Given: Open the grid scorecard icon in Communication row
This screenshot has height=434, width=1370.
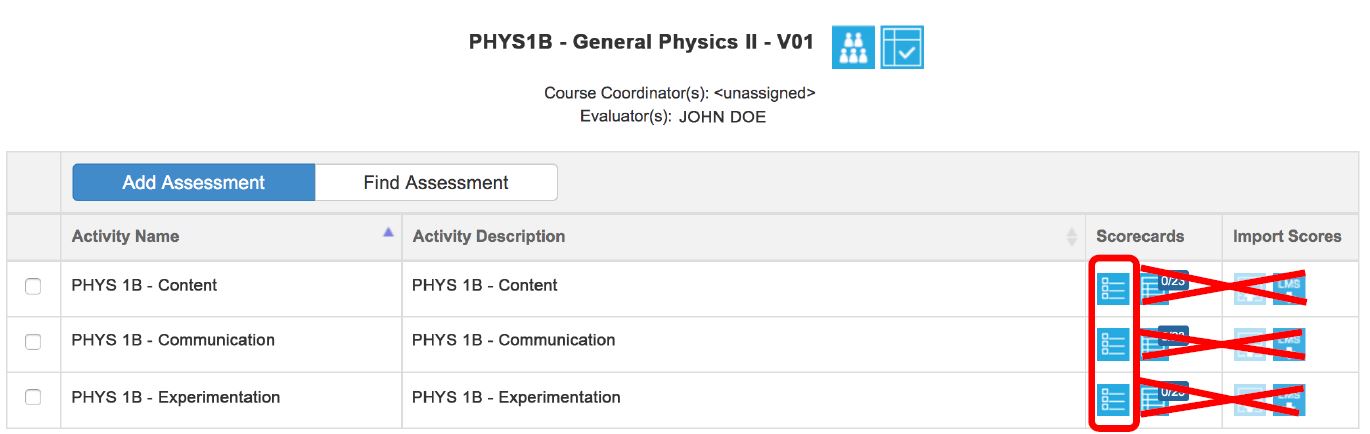Looking at the screenshot, I should [x=1163, y=343].
